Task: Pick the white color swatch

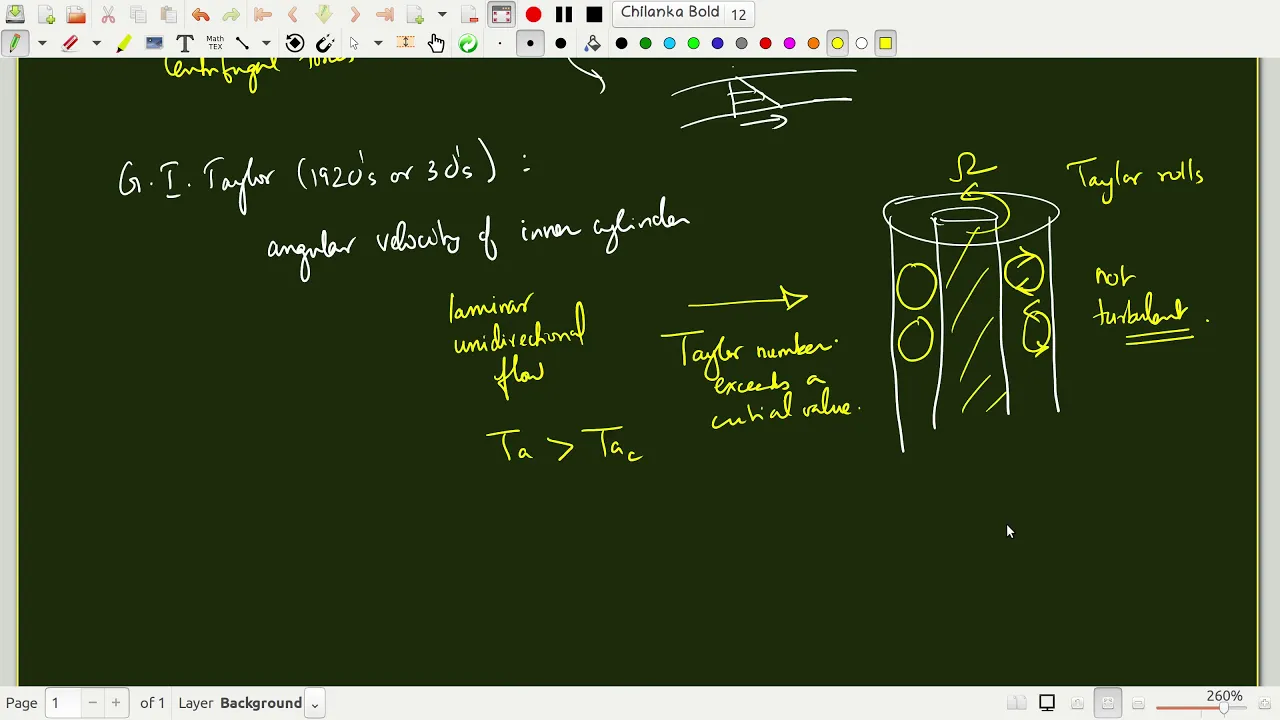Action: tap(861, 43)
